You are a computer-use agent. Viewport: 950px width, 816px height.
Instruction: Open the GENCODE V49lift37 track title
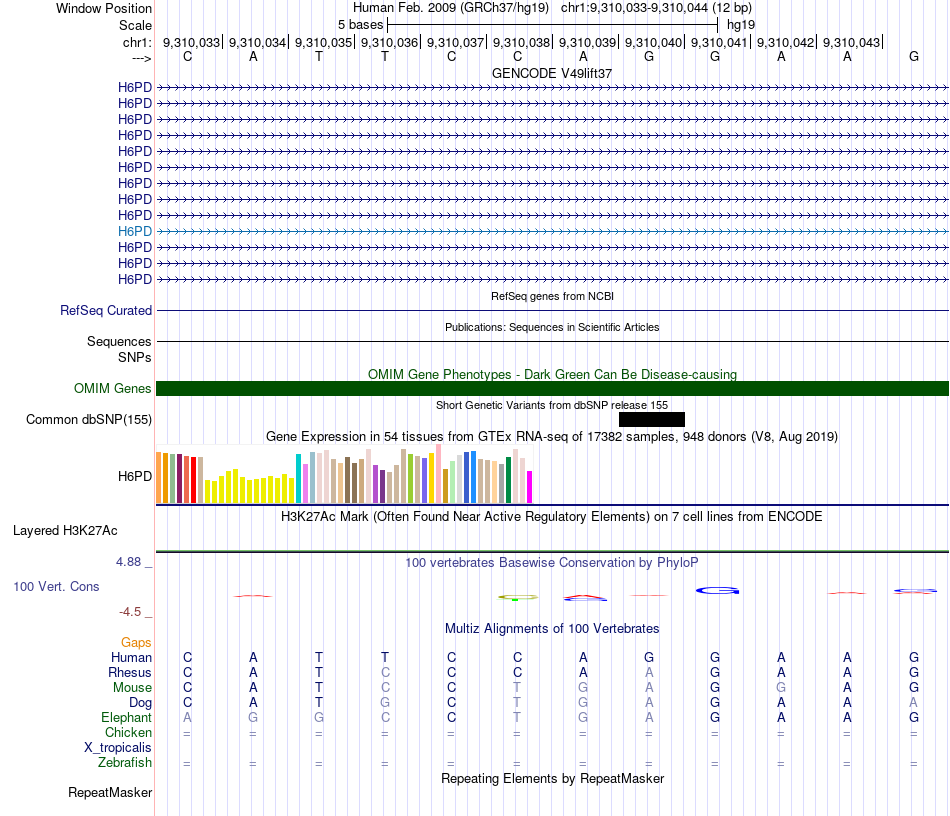point(552,73)
